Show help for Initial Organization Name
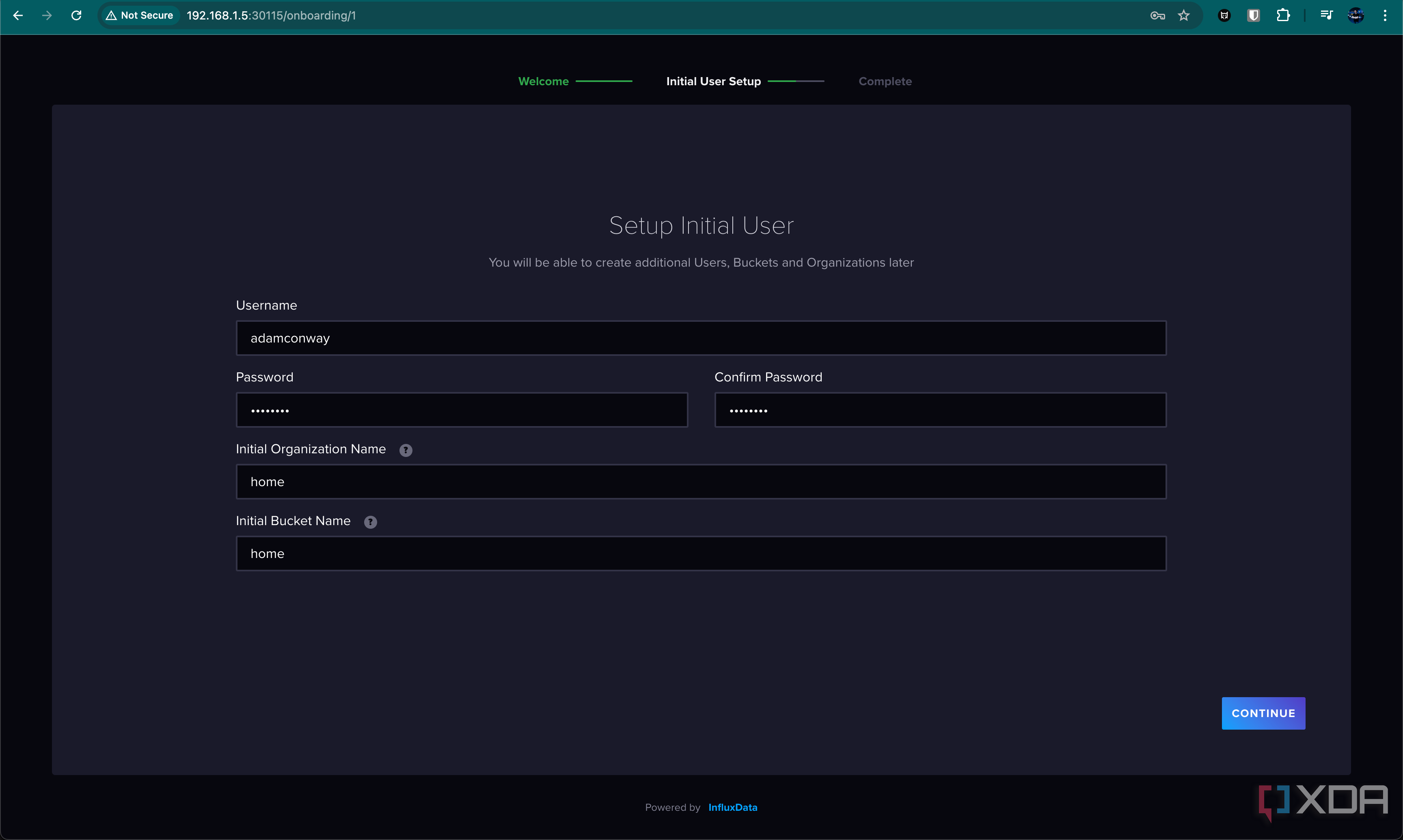Image resolution: width=1403 pixels, height=840 pixels. 406,450
